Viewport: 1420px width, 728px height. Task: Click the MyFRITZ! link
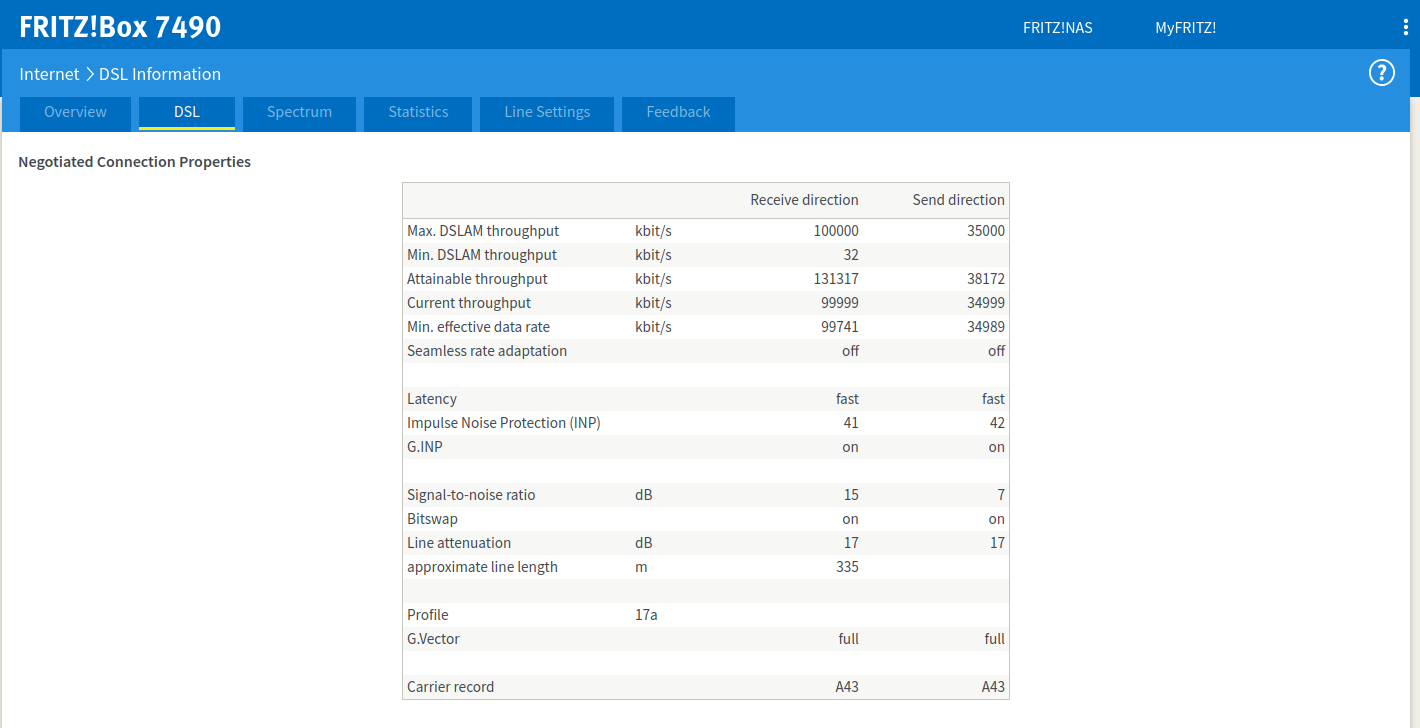tap(1185, 28)
